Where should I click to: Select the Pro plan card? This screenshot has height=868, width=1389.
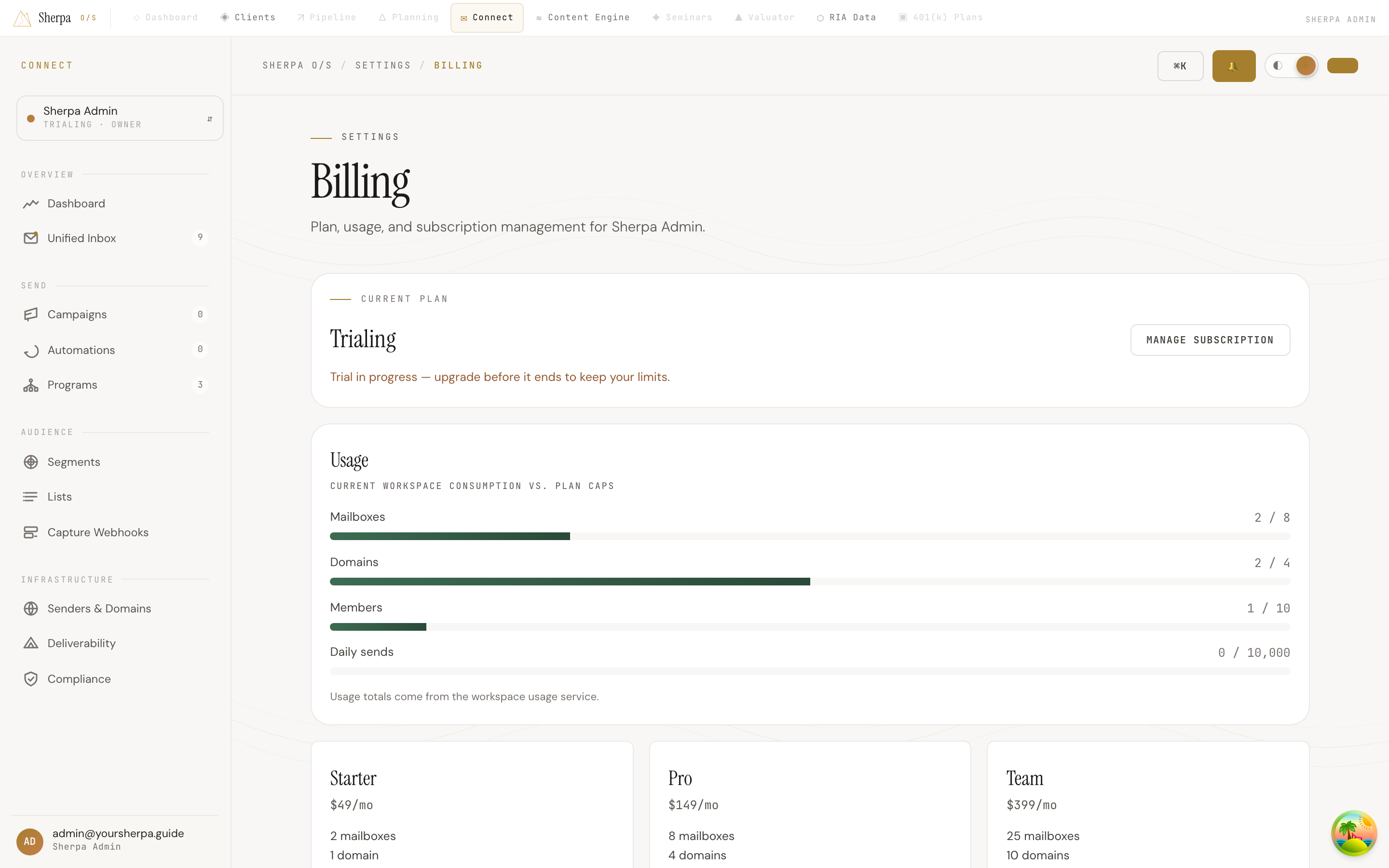point(810,805)
